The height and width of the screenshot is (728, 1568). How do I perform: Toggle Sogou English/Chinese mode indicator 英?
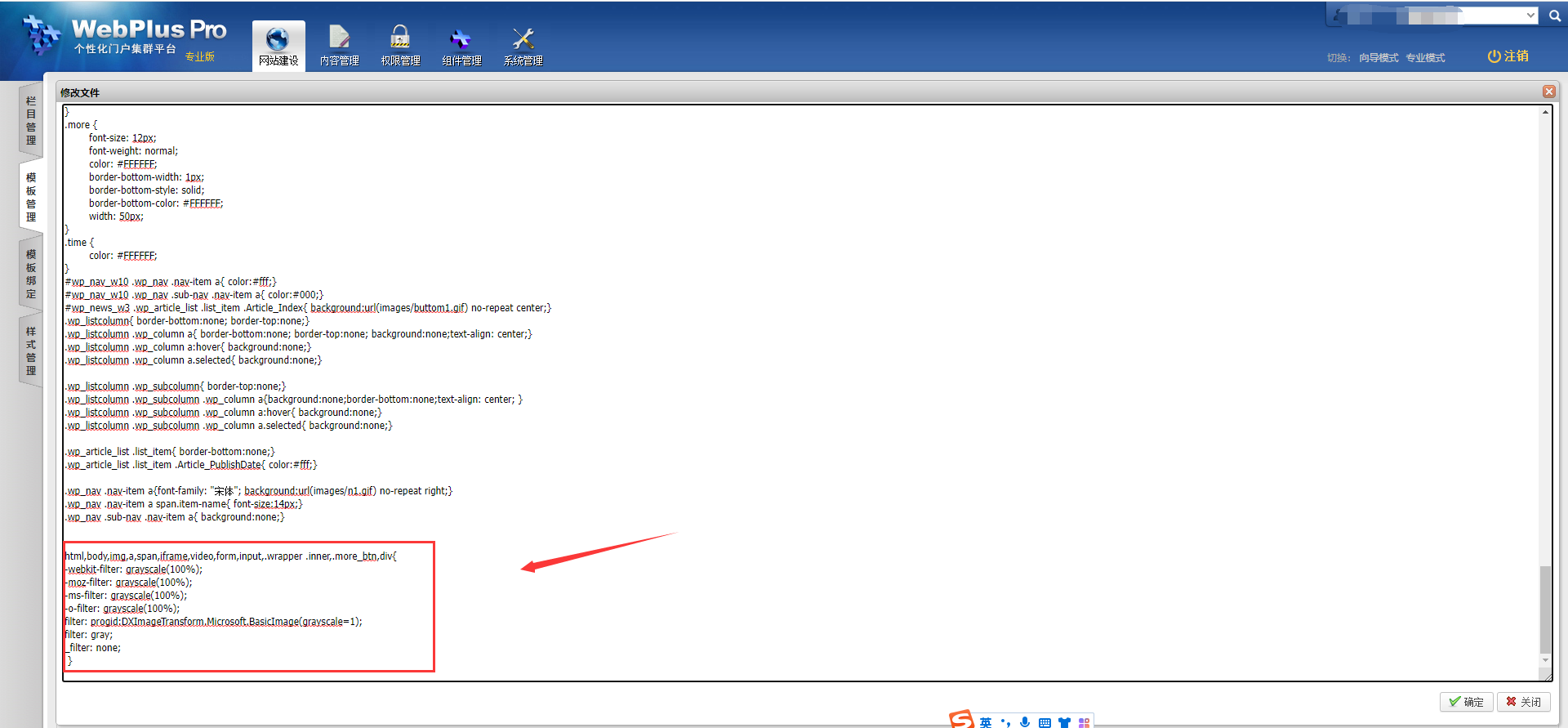click(986, 723)
